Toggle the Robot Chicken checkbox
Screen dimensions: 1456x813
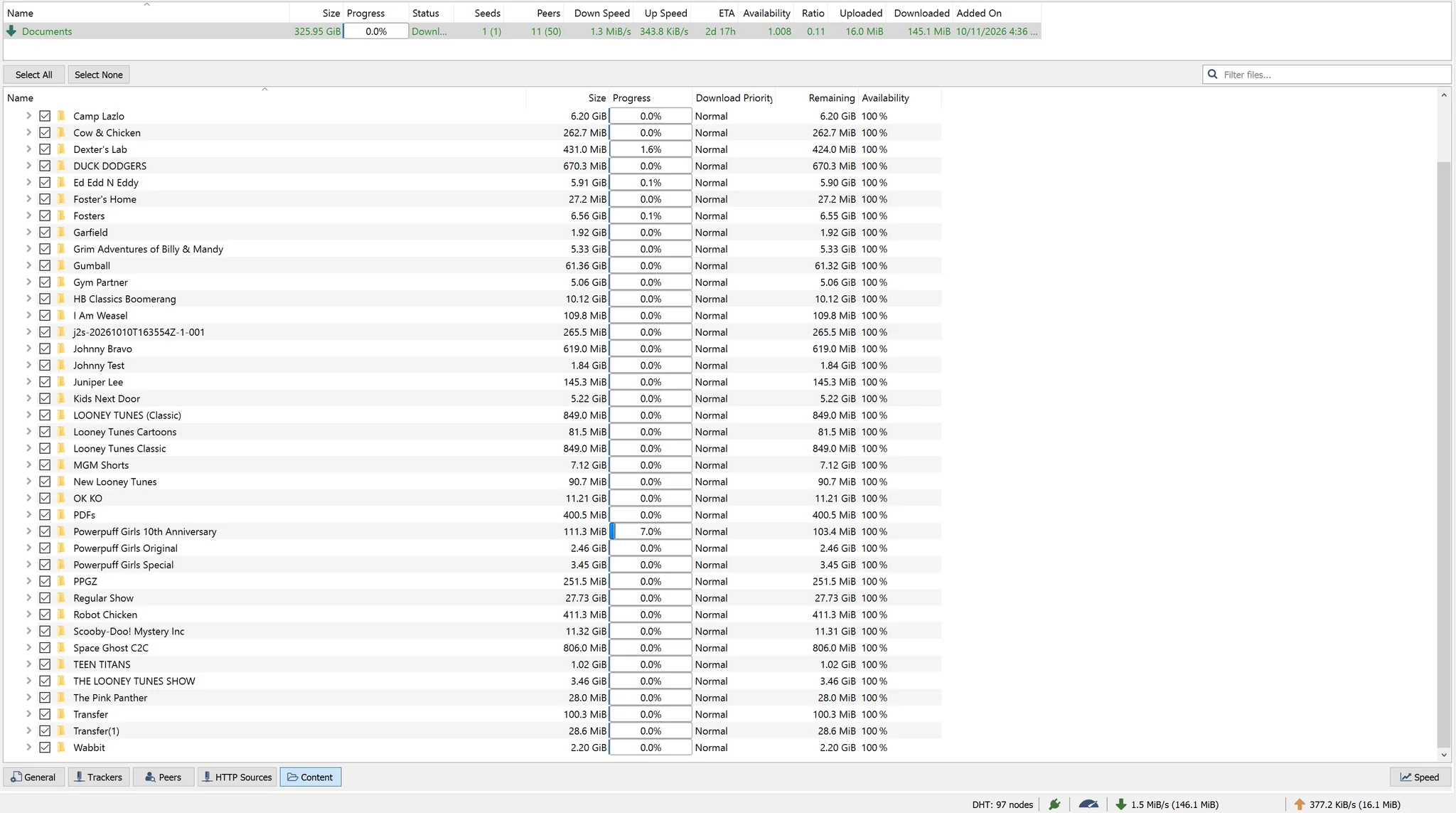point(45,615)
